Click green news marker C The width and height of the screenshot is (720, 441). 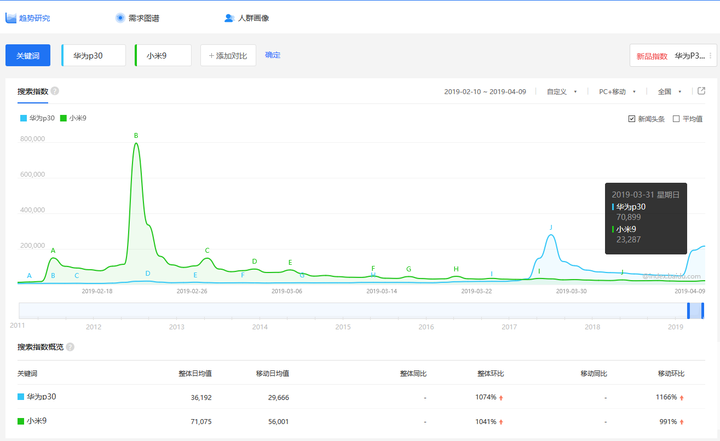207,250
